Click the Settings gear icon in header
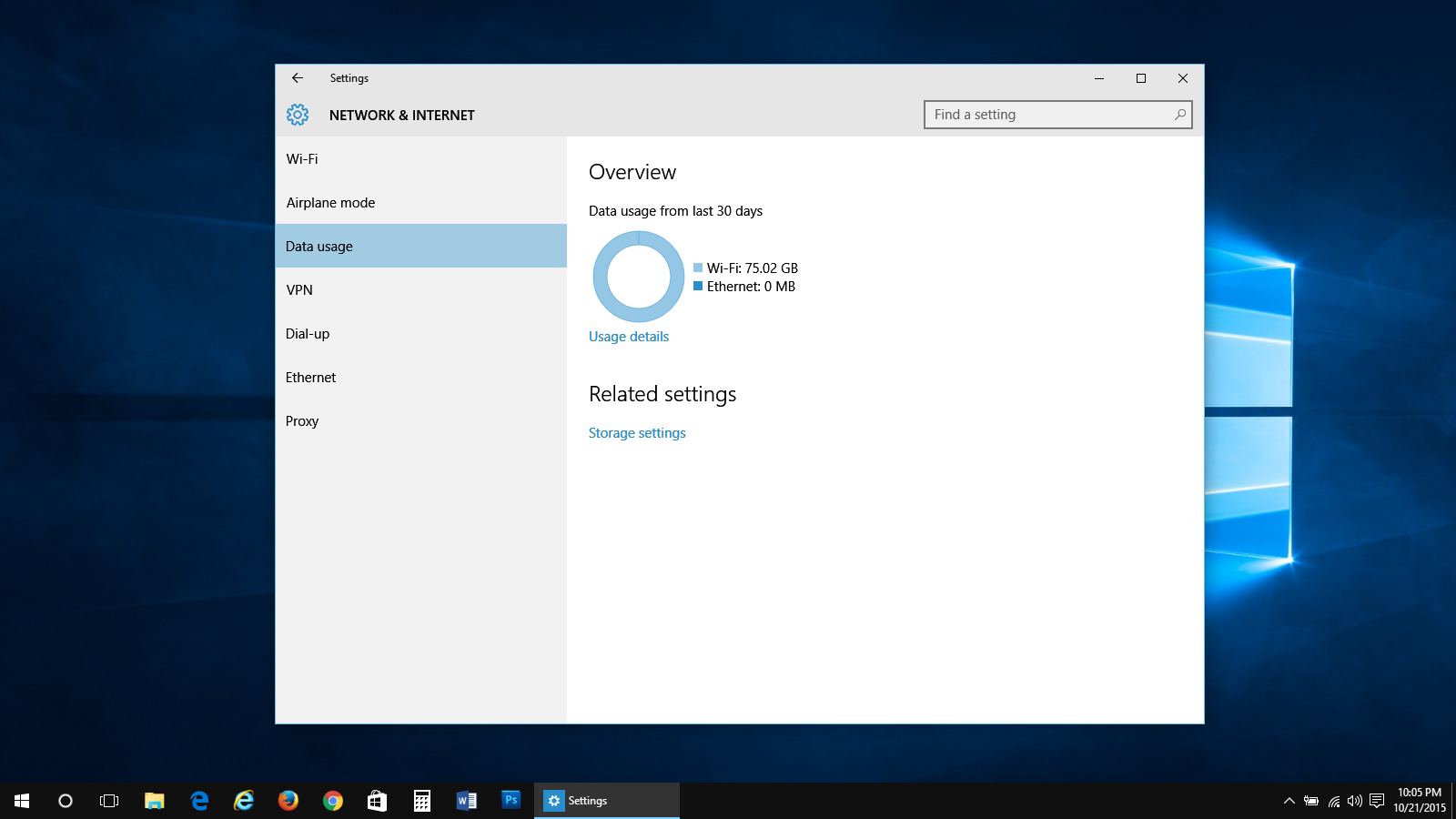Screen dimensions: 1456x819 tap(298, 115)
